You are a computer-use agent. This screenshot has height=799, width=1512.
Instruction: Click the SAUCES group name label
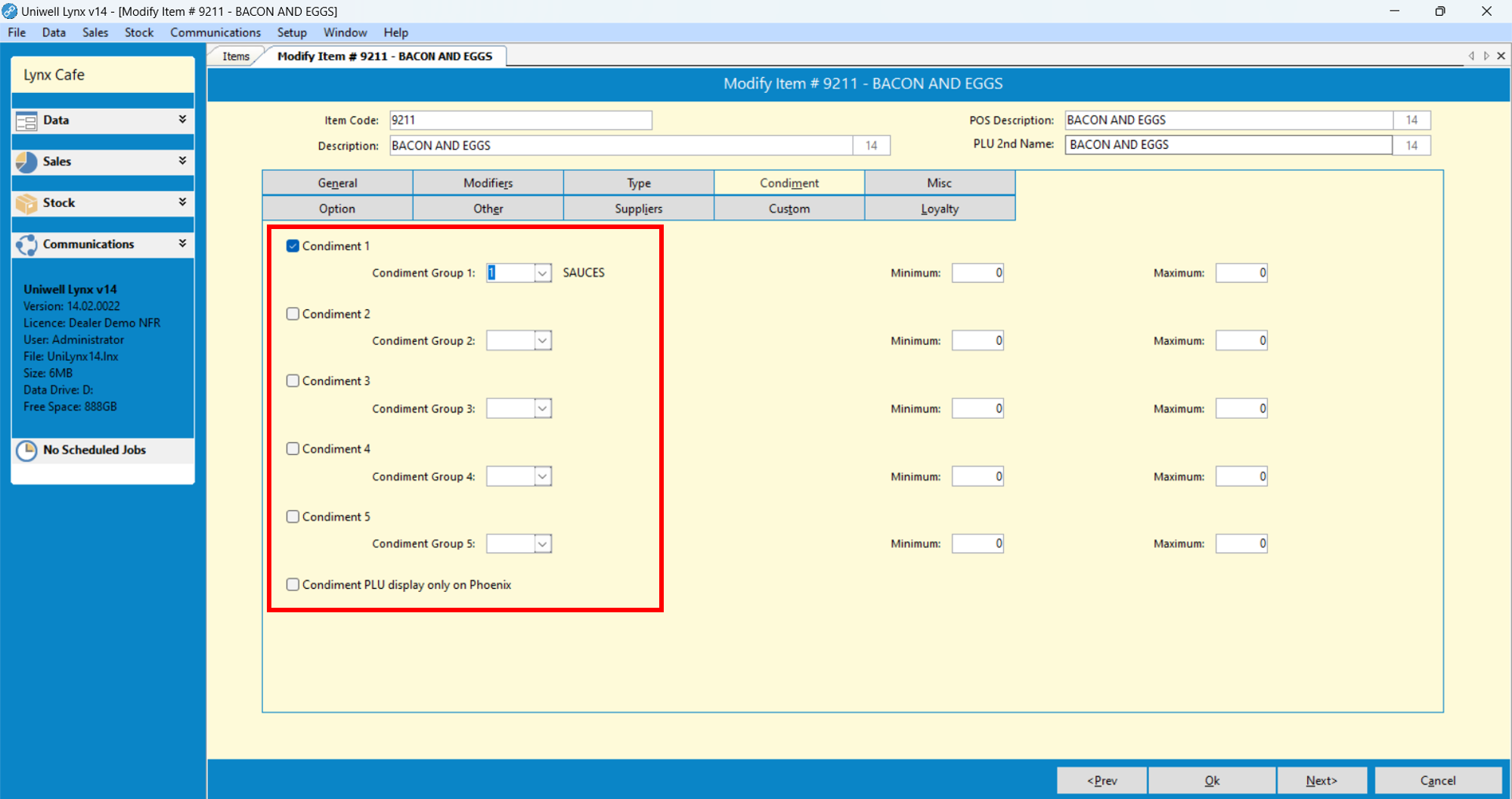click(584, 273)
